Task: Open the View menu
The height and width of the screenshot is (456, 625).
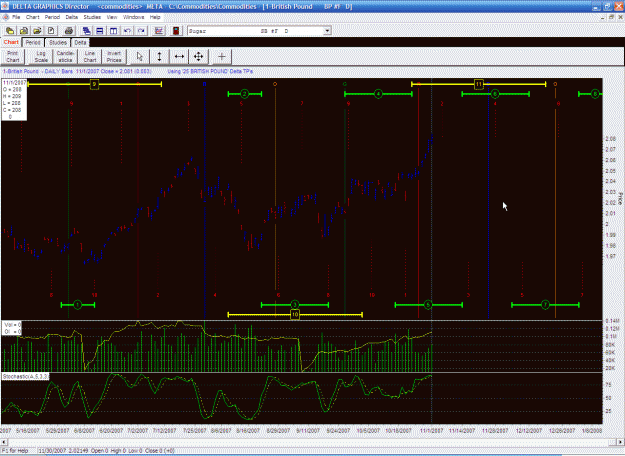Action: pyautogui.click(x=112, y=17)
